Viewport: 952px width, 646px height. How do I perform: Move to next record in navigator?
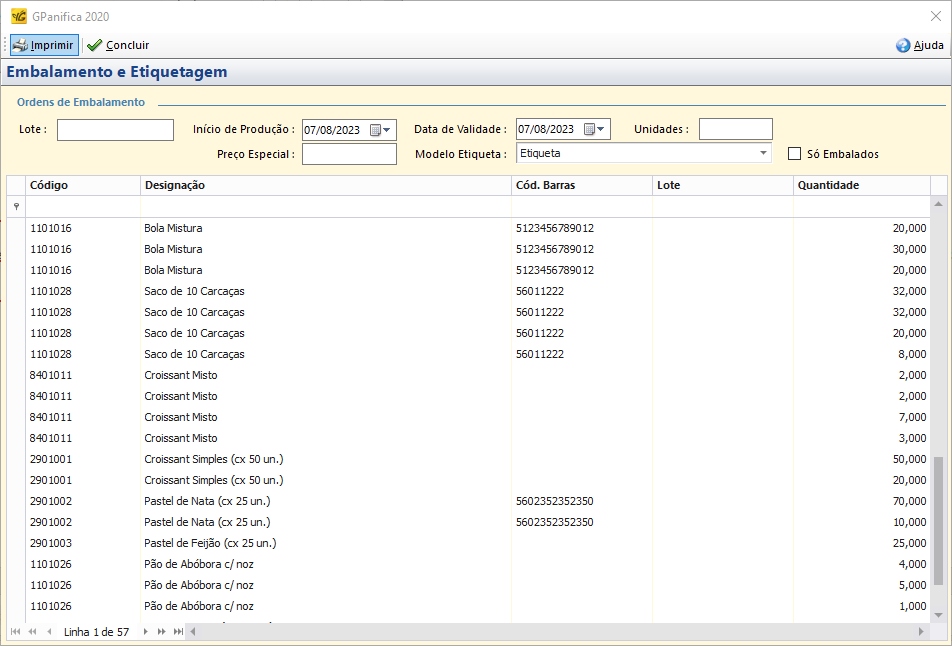[x=146, y=632]
